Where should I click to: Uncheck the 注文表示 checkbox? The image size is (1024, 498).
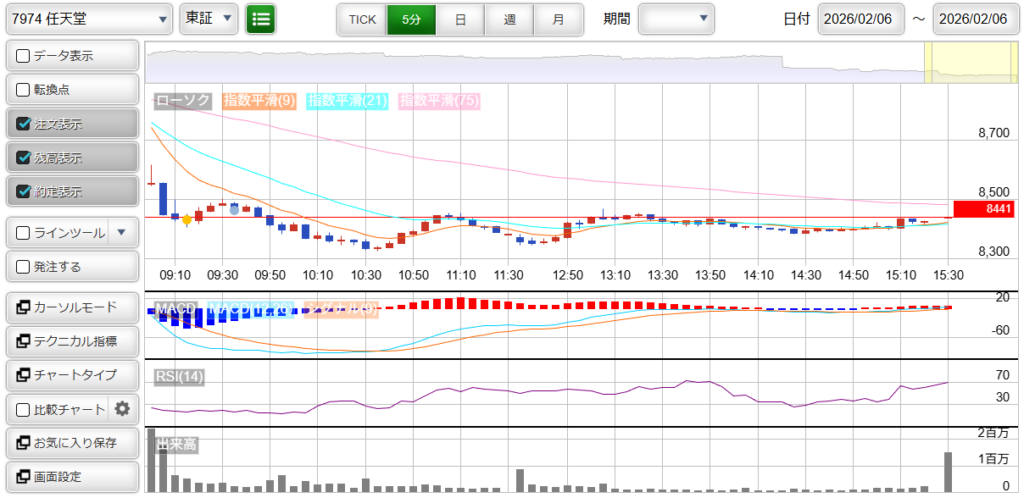[x=24, y=124]
